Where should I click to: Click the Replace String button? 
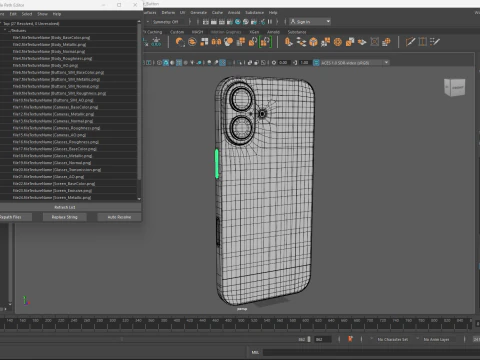(65, 217)
